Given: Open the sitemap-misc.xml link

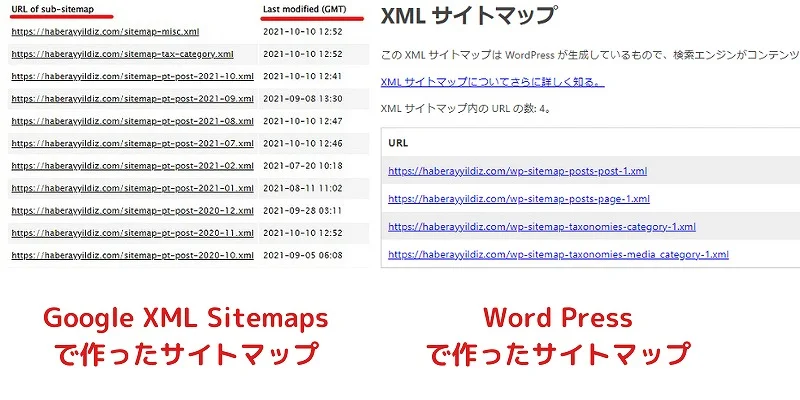Looking at the screenshot, I should (x=105, y=32).
